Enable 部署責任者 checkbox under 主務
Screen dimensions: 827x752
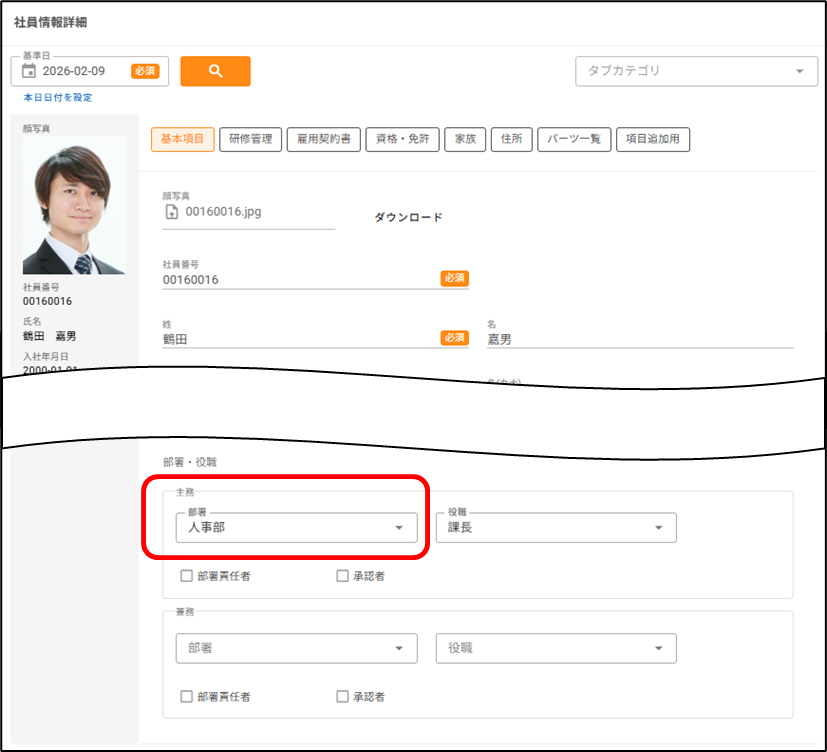[x=186, y=576]
